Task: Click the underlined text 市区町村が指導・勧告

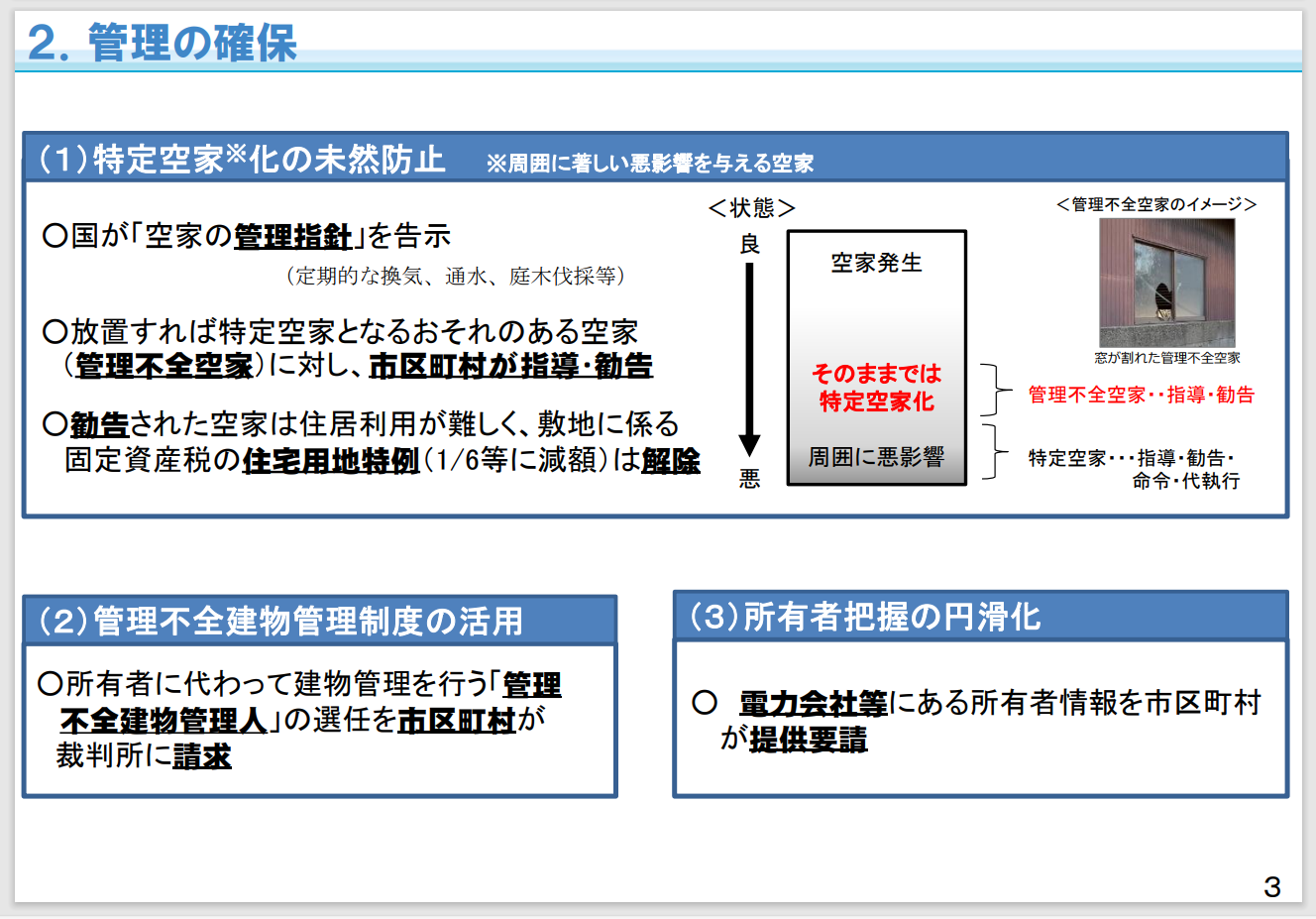Action: pyautogui.click(x=510, y=366)
